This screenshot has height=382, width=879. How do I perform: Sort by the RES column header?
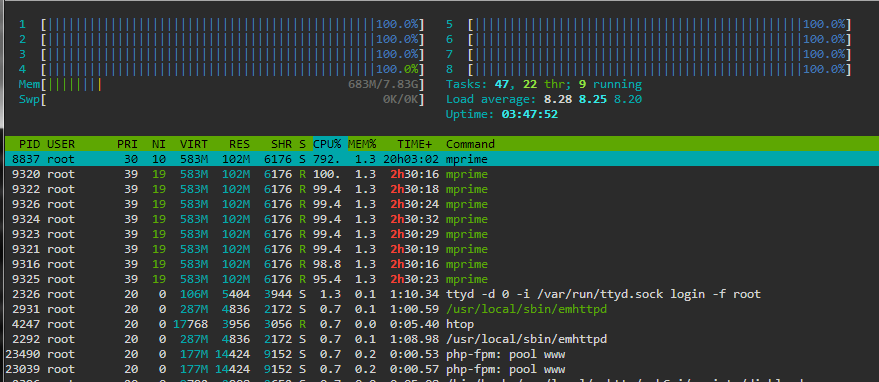(x=239, y=144)
